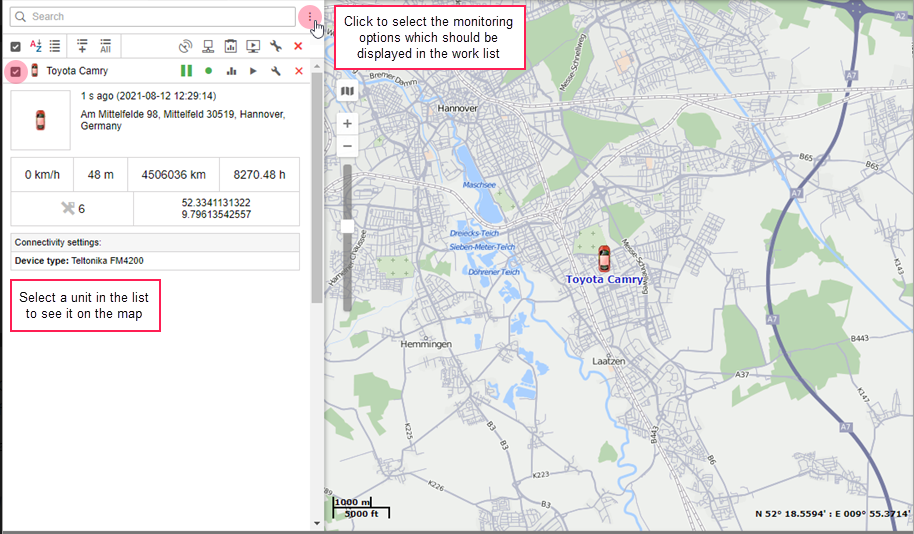Select the Toyota Camry unit name
Image resolution: width=914 pixels, height=534 pixels.
coord(77,71)
